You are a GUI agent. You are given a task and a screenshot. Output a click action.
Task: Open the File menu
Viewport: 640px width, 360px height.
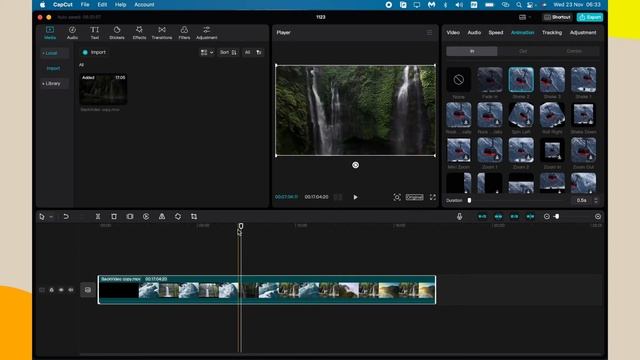85,4
